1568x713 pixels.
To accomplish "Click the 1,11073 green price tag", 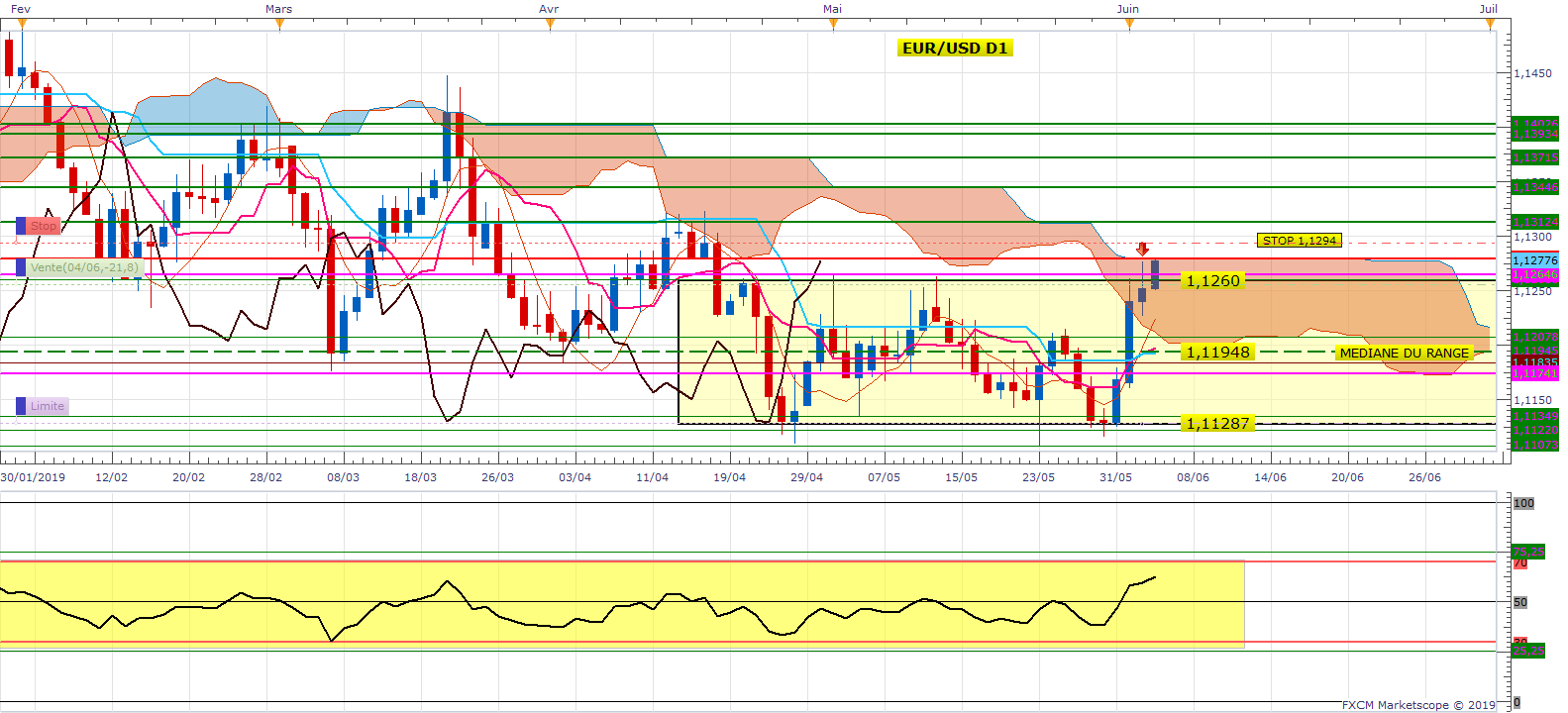I will coord(1535,445).
